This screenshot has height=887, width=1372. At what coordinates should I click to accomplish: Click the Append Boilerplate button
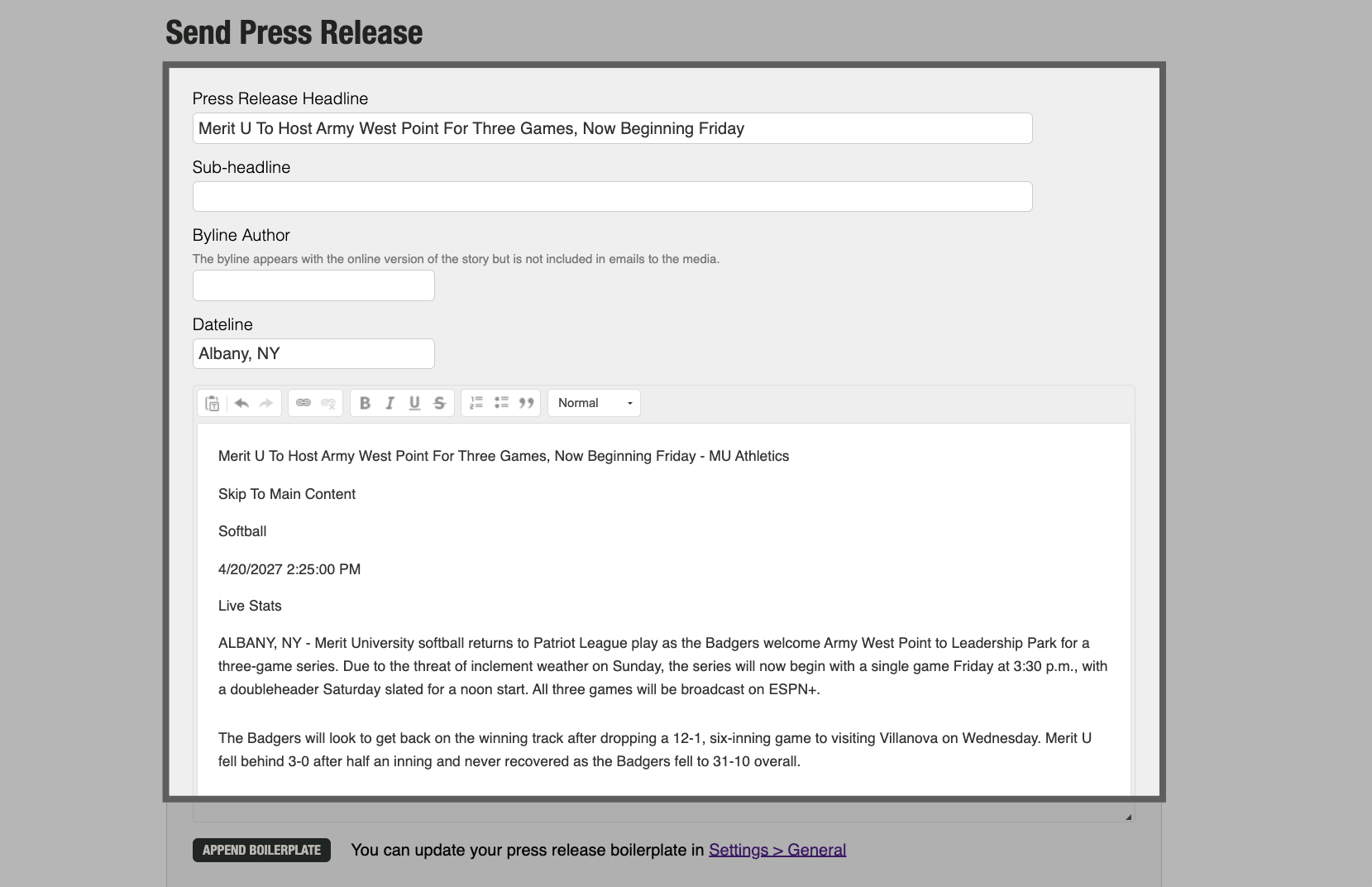[x=261, y=850]
